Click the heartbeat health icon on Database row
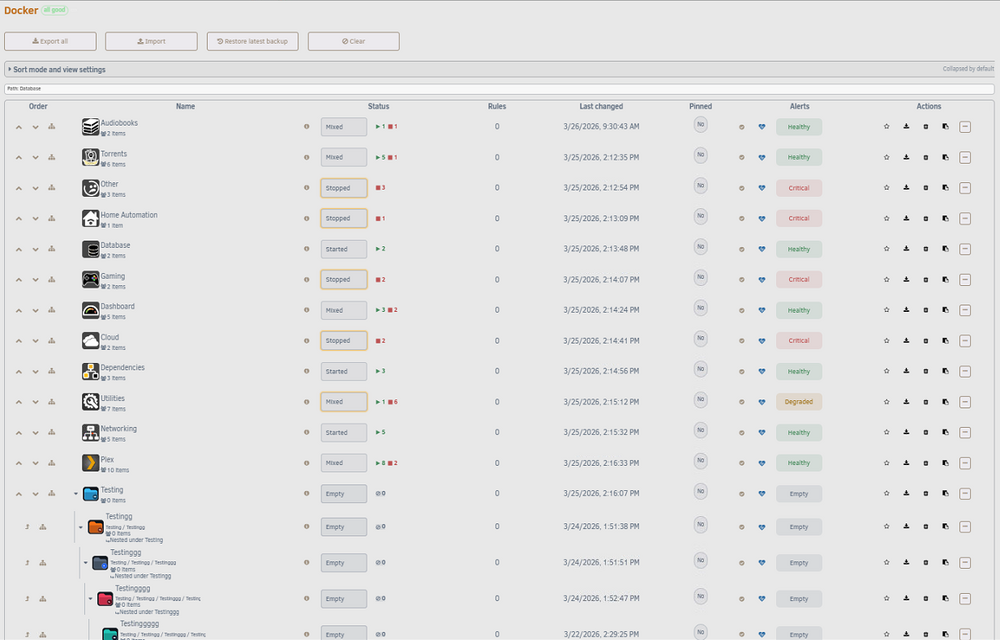 click(761, 249)
